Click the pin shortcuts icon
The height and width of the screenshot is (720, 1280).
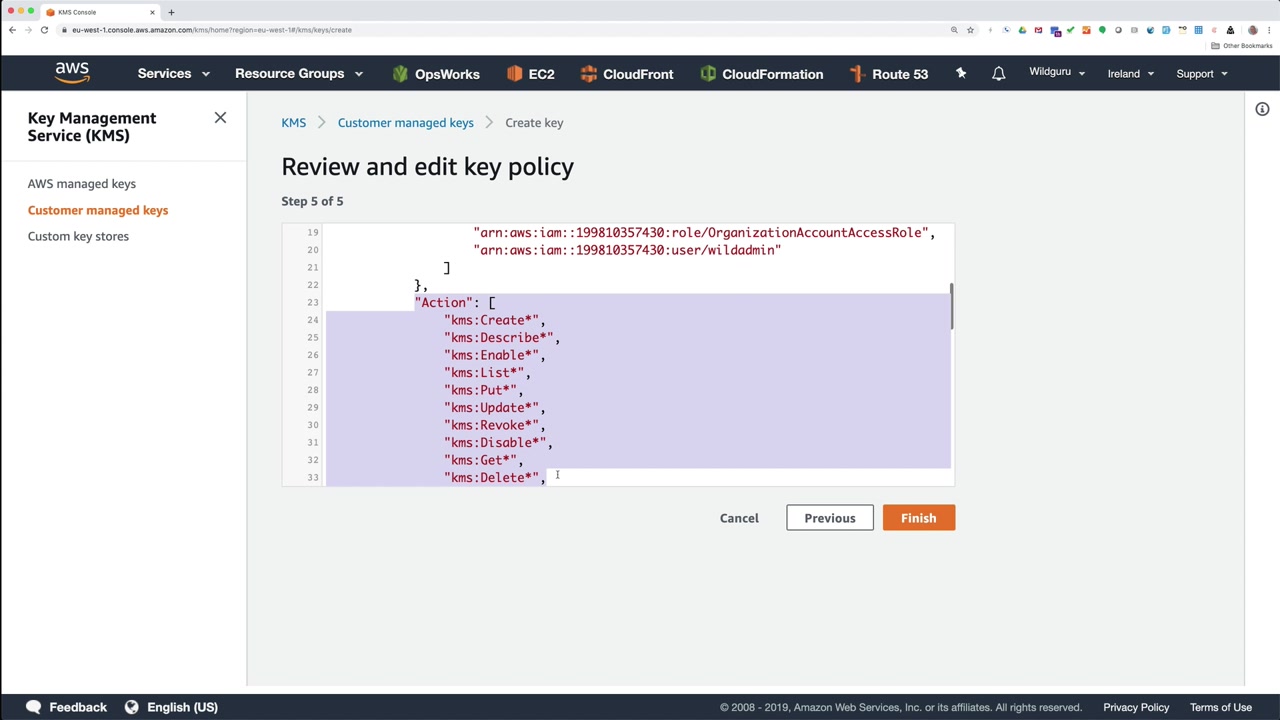point(961,73)
